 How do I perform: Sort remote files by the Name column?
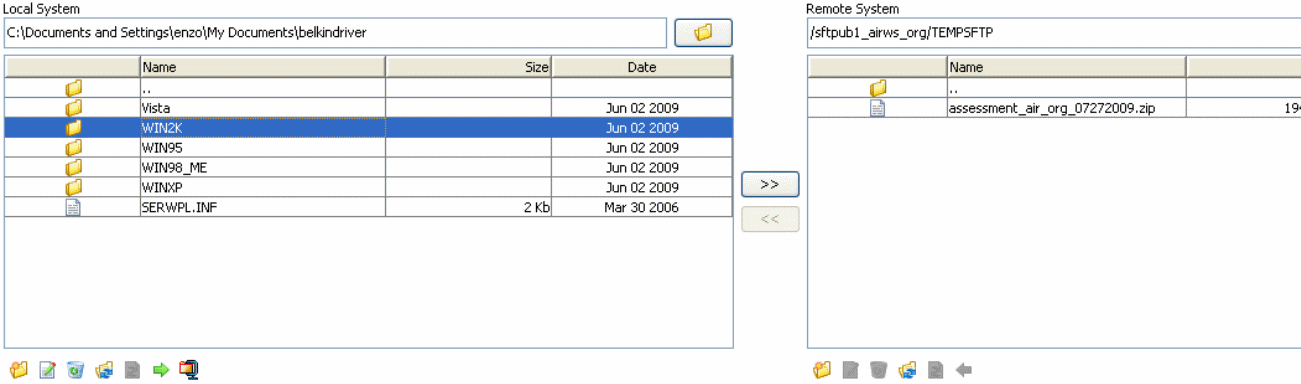tap(1066, 67)
